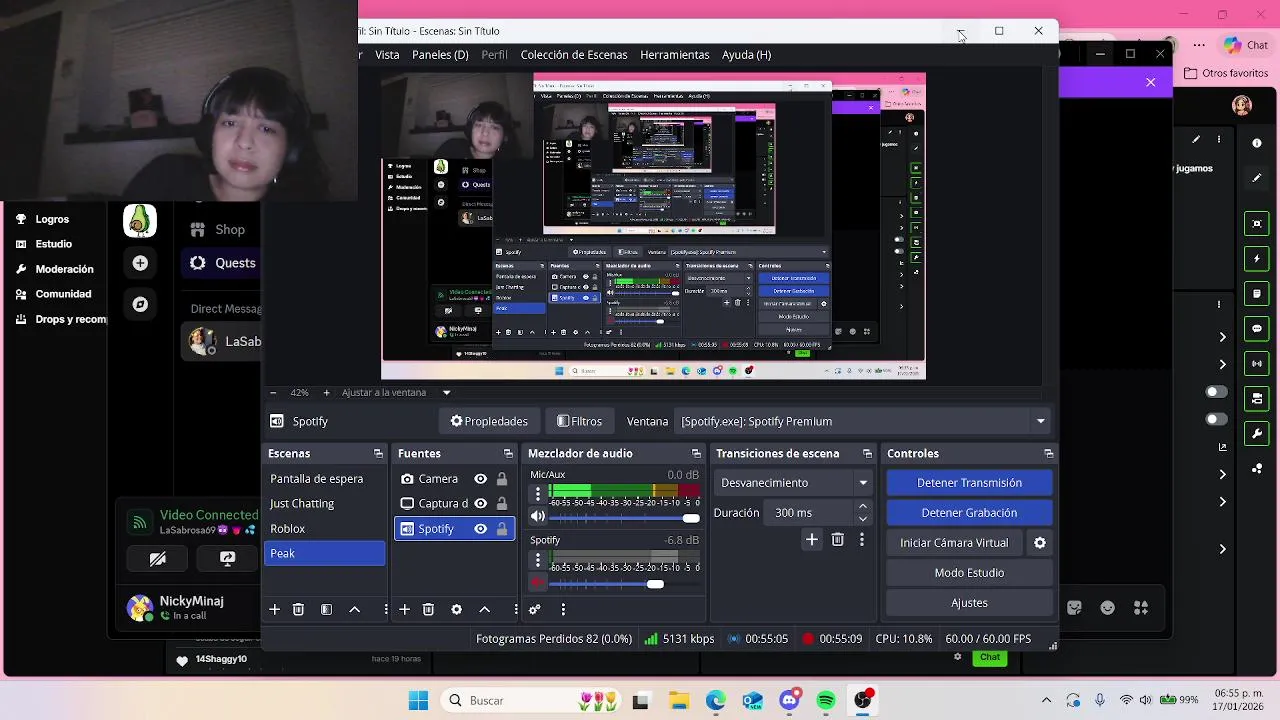Unmute the Spotify audio channel
Viewport: 1280px width, 720px height.
pyautogui.click(x=538, y=582)
